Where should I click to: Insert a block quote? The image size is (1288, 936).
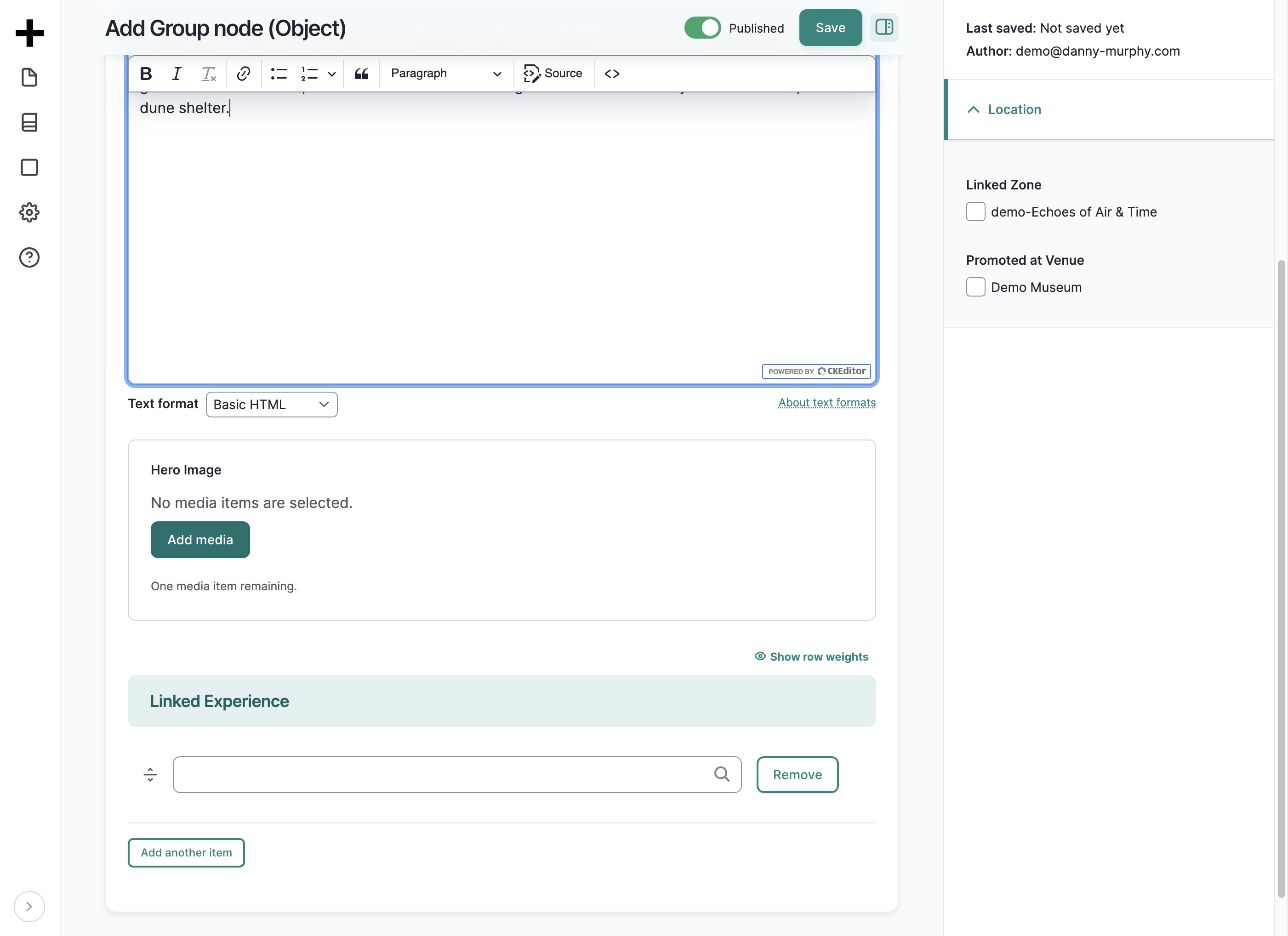click(362, 73)
